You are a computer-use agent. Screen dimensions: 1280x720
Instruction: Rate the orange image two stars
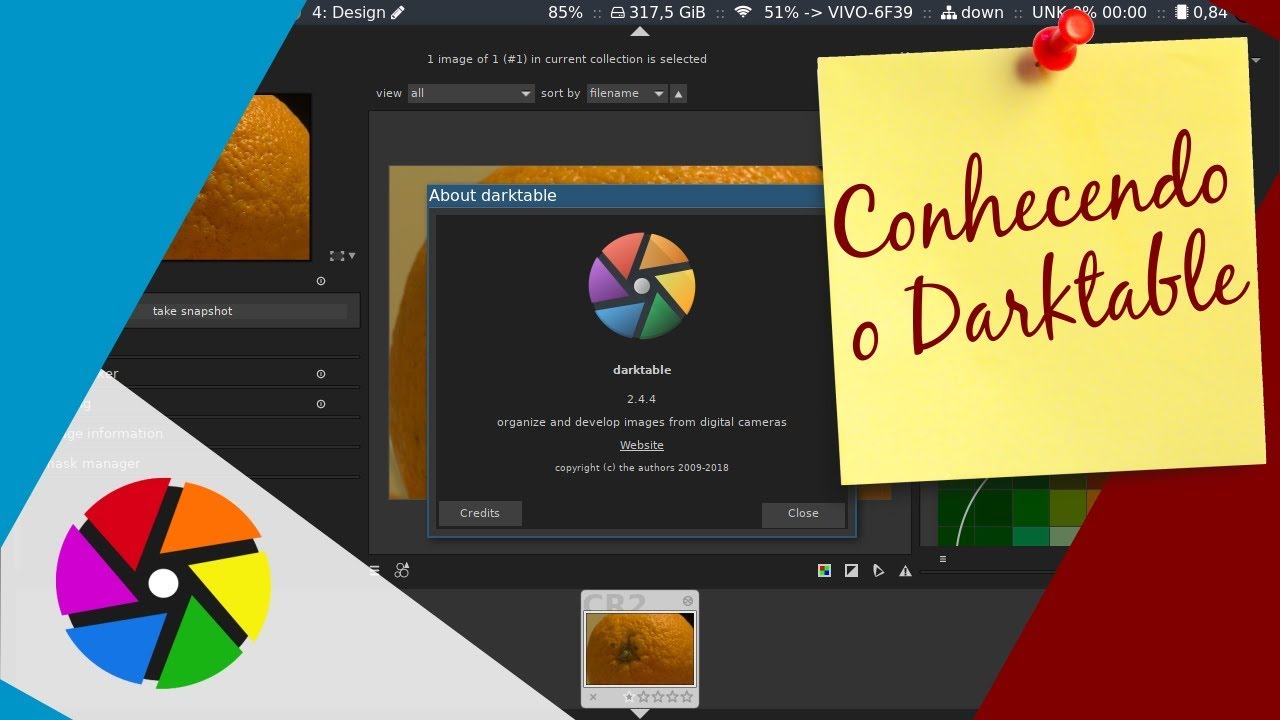644,697
